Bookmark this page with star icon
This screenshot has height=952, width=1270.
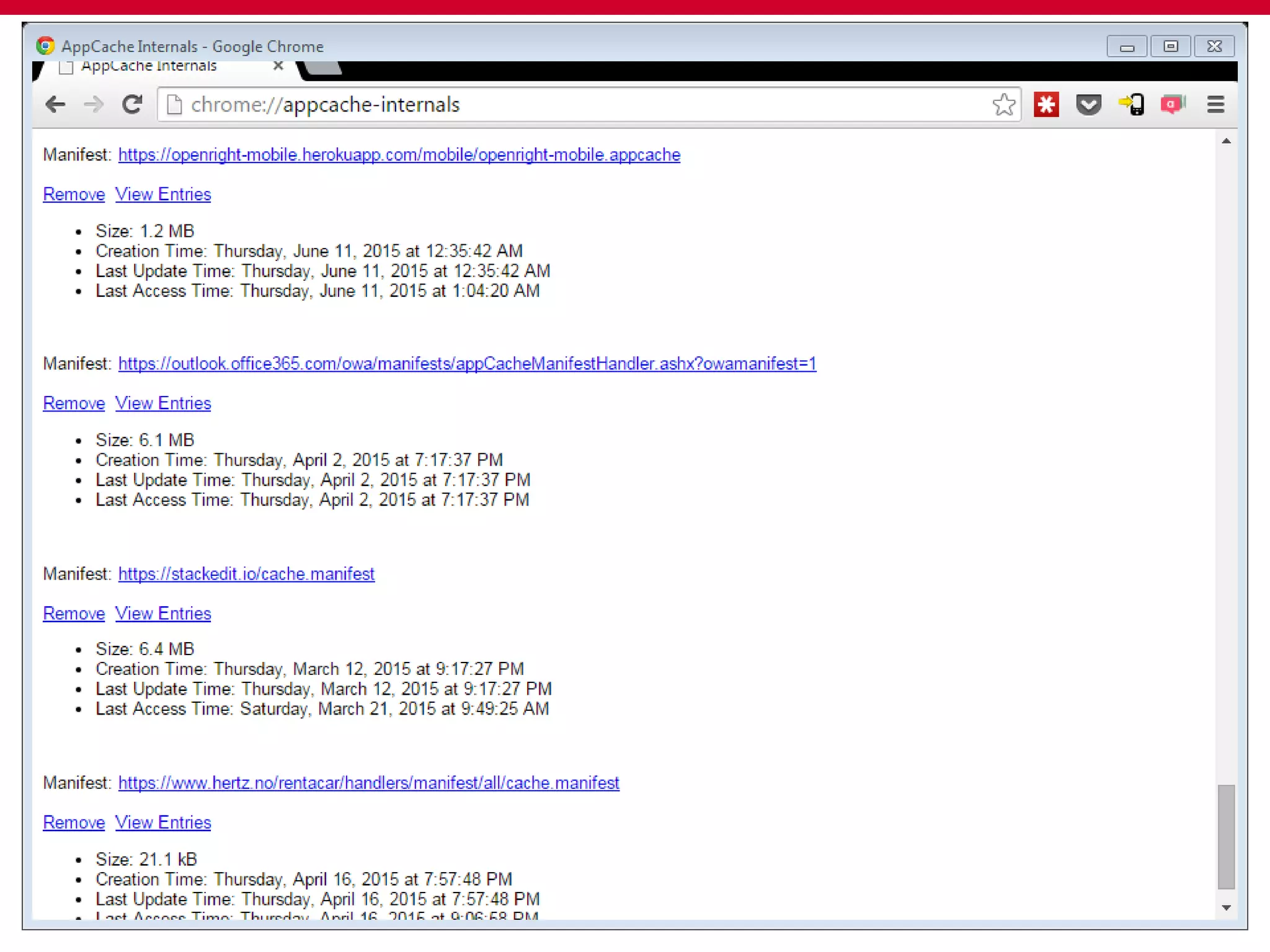(x=1003, y=105)
